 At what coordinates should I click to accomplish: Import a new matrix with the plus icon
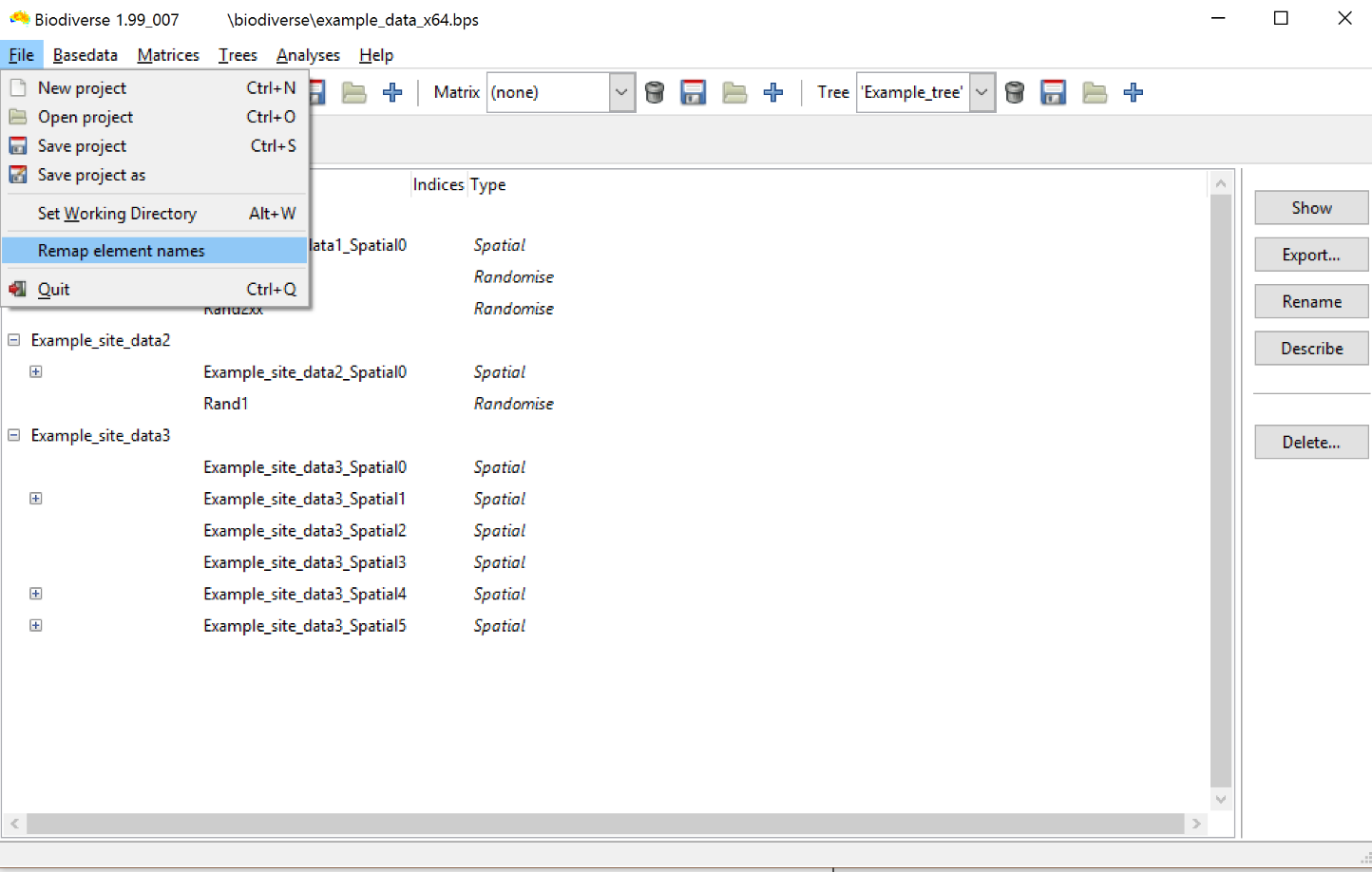pyautogui.click(x=772, y=92)
